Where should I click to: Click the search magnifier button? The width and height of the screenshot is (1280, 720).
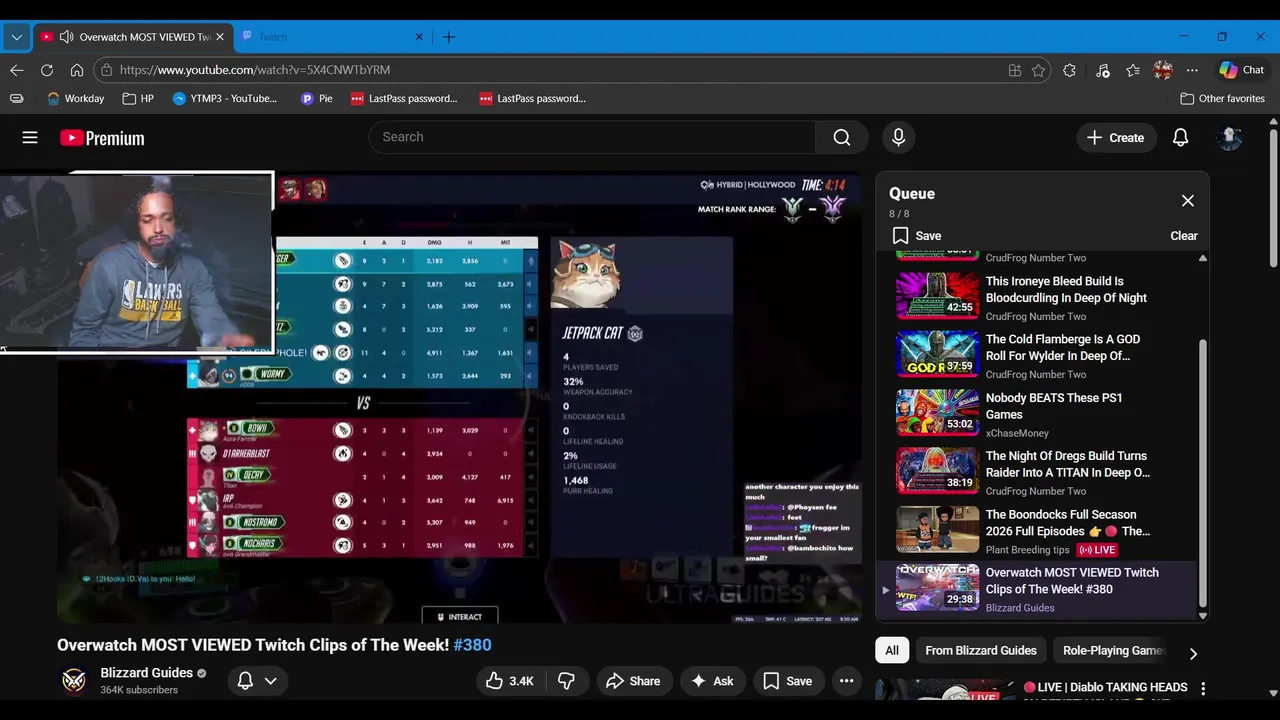pos(842,137)
